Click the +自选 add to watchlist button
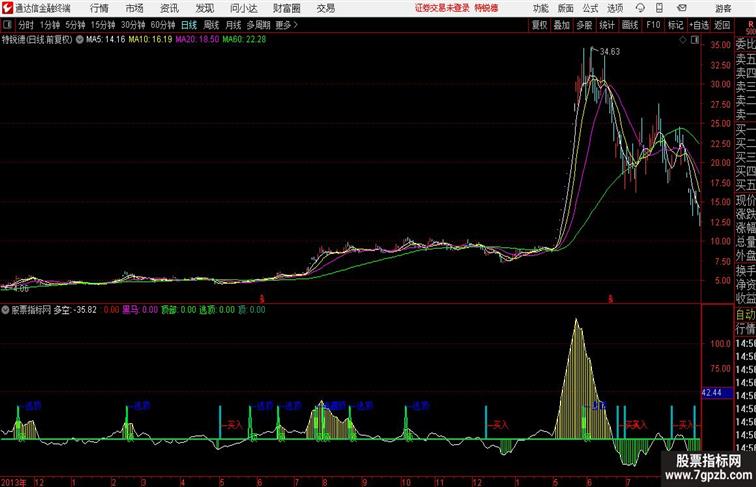The width and height of the screenshot is (756, 487). point(699,25)
